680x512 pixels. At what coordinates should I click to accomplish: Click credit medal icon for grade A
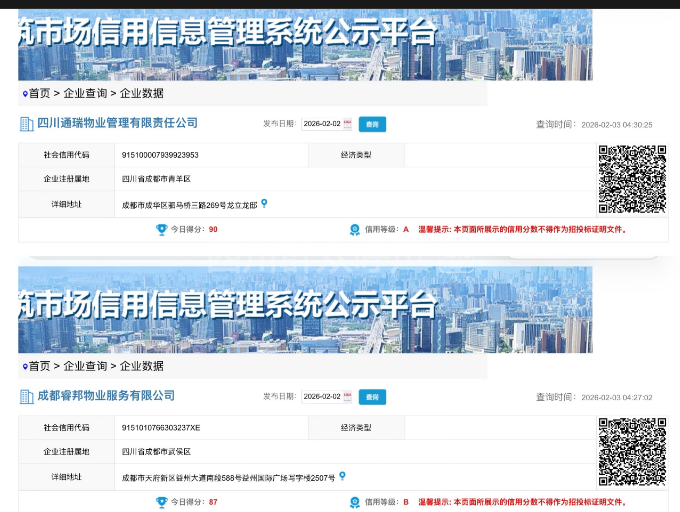click(354, 230)
